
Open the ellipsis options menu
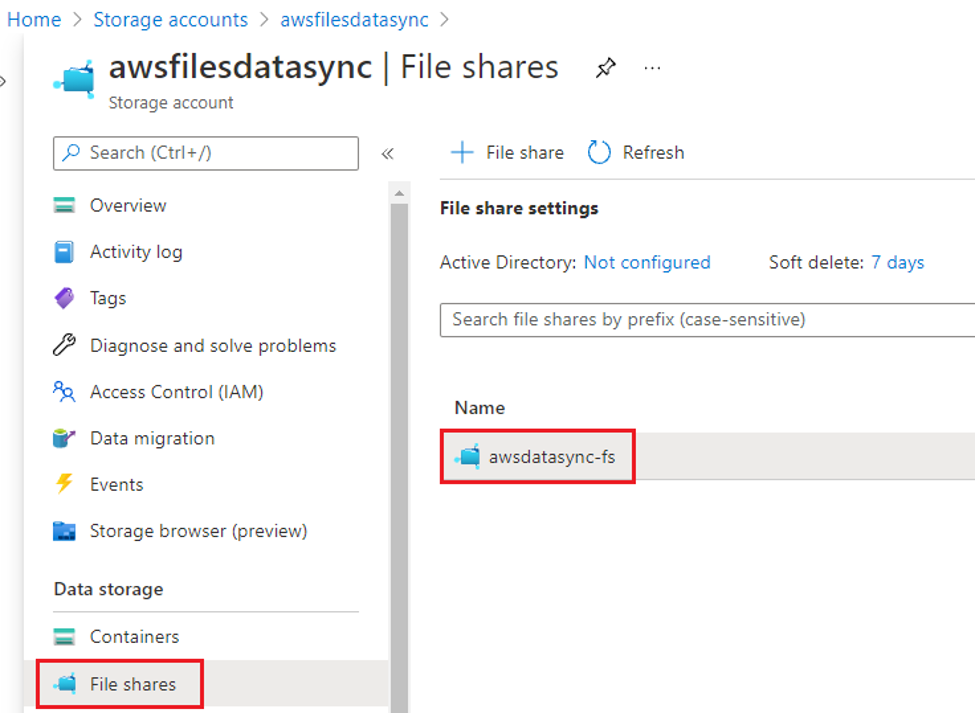click(x=652, y=68)
